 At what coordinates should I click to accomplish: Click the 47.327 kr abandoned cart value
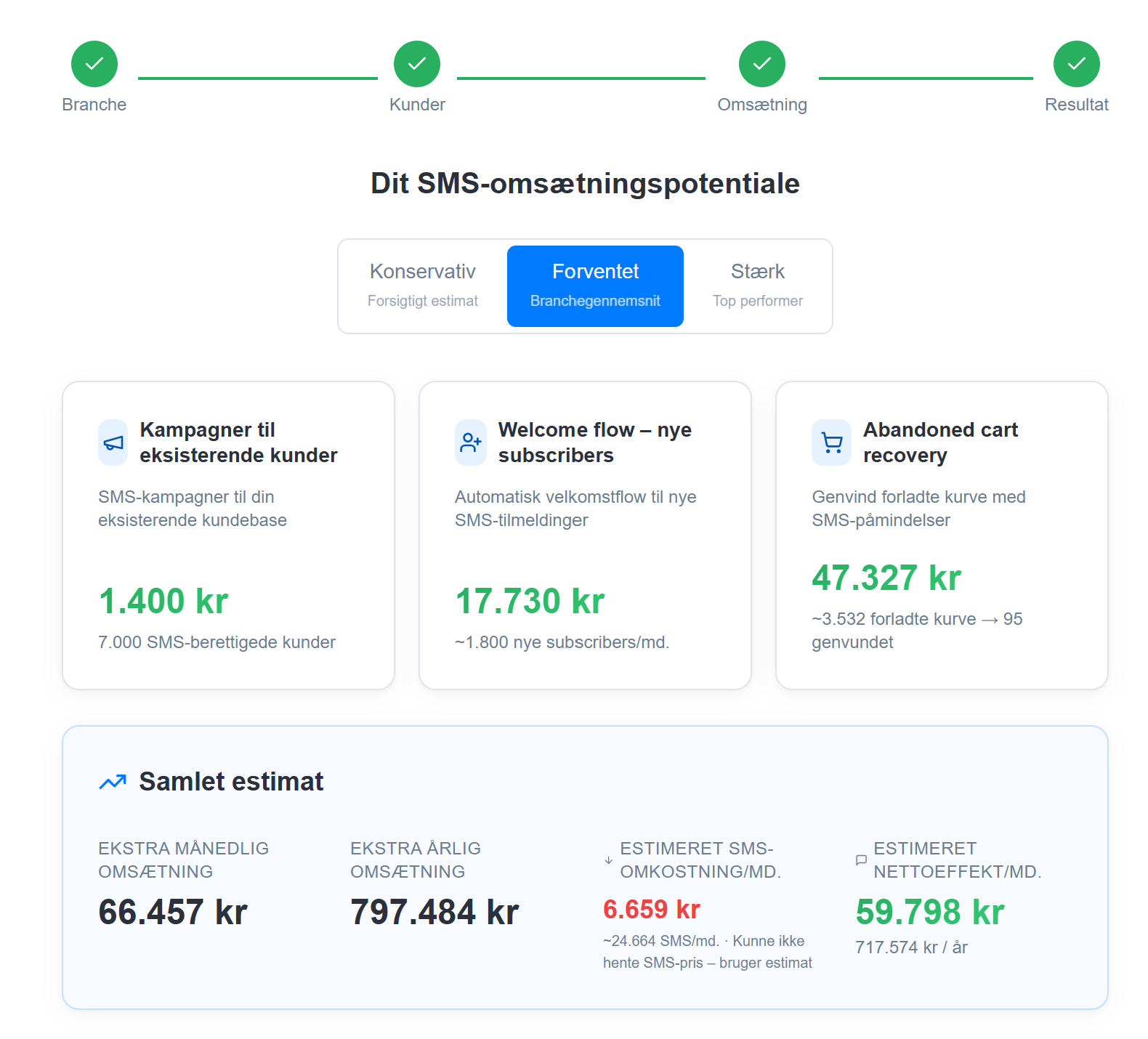click(x=886, y=578)
